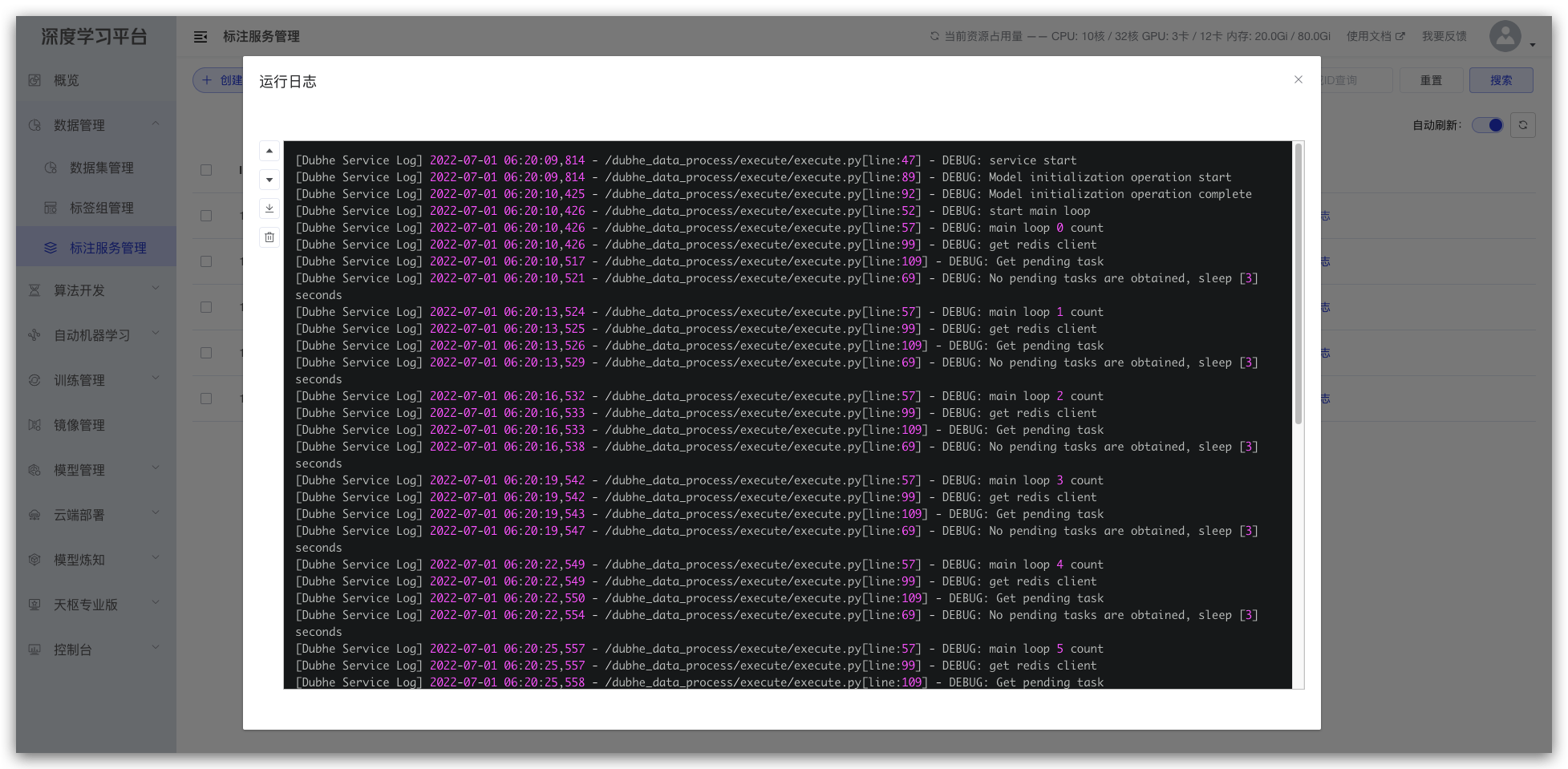Click the scroll-down arrow beside log

pyautogui.click(x=269, y=180)
